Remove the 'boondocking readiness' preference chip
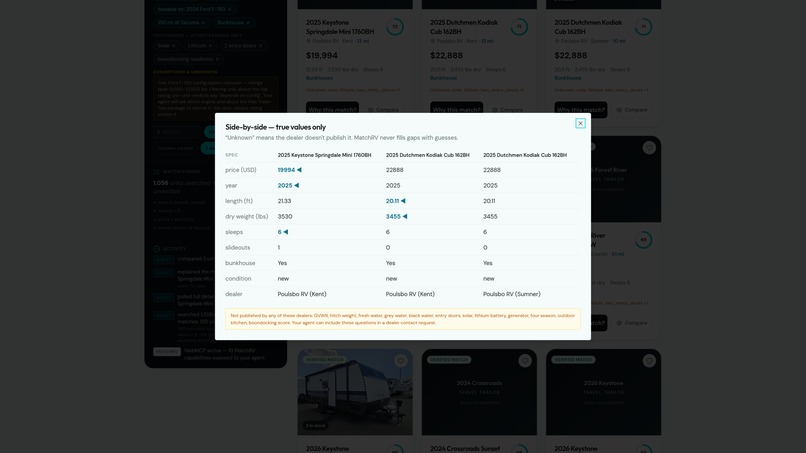Screen dimensions: 806x453 (217, 59)
